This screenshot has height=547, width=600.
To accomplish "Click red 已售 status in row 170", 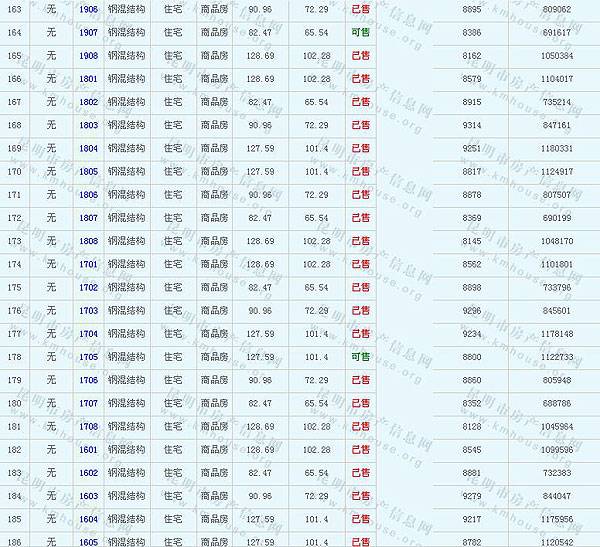I will pyautogui.click(x=360, y=171).
